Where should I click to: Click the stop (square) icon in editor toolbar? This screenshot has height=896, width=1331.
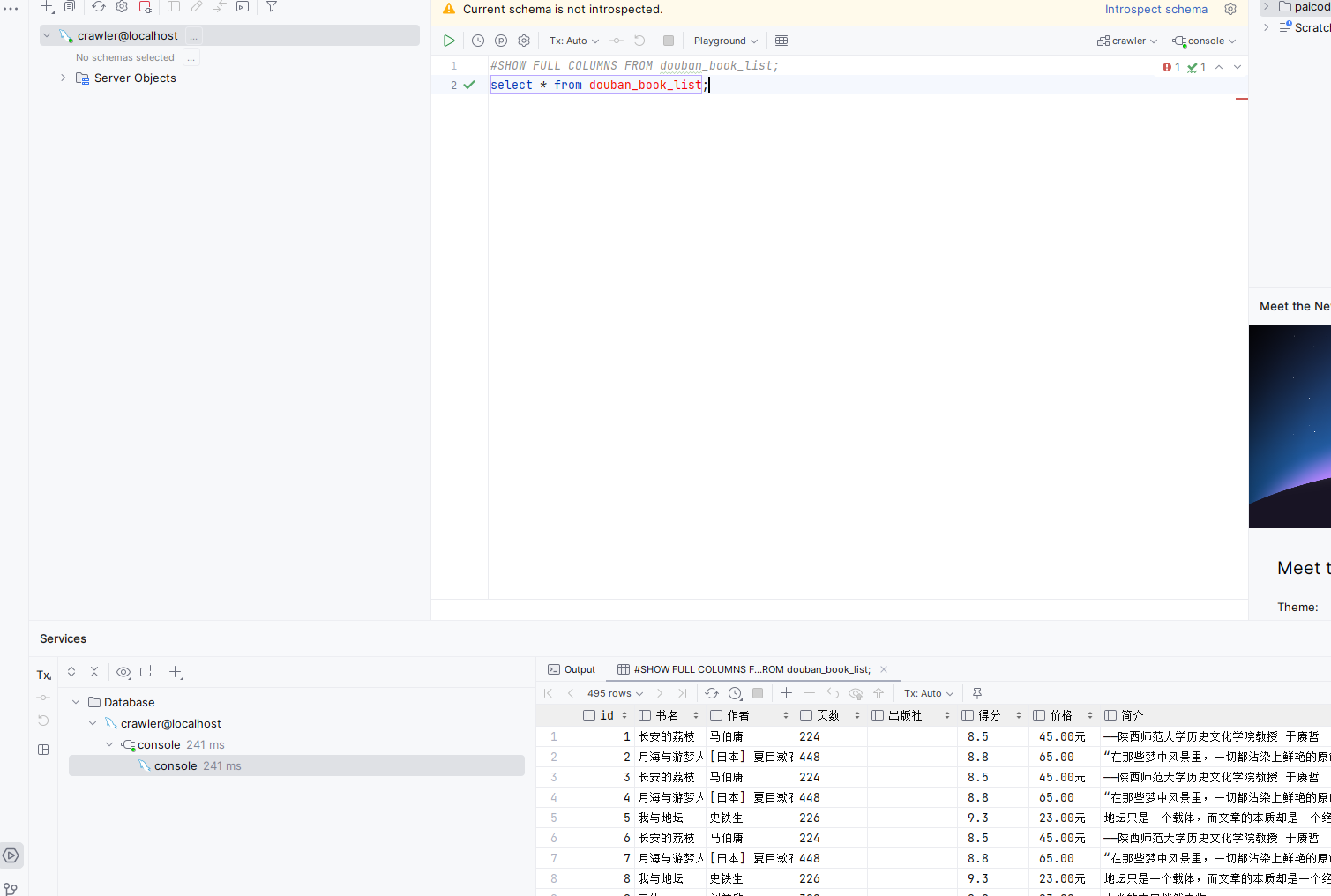(669, 41)
